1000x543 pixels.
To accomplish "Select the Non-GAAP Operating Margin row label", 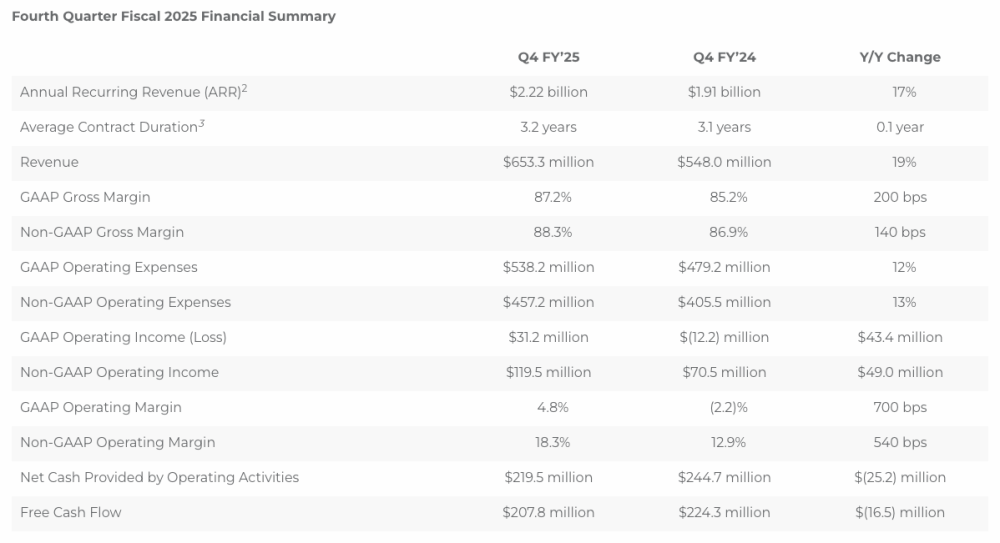I will click(118, 442).
